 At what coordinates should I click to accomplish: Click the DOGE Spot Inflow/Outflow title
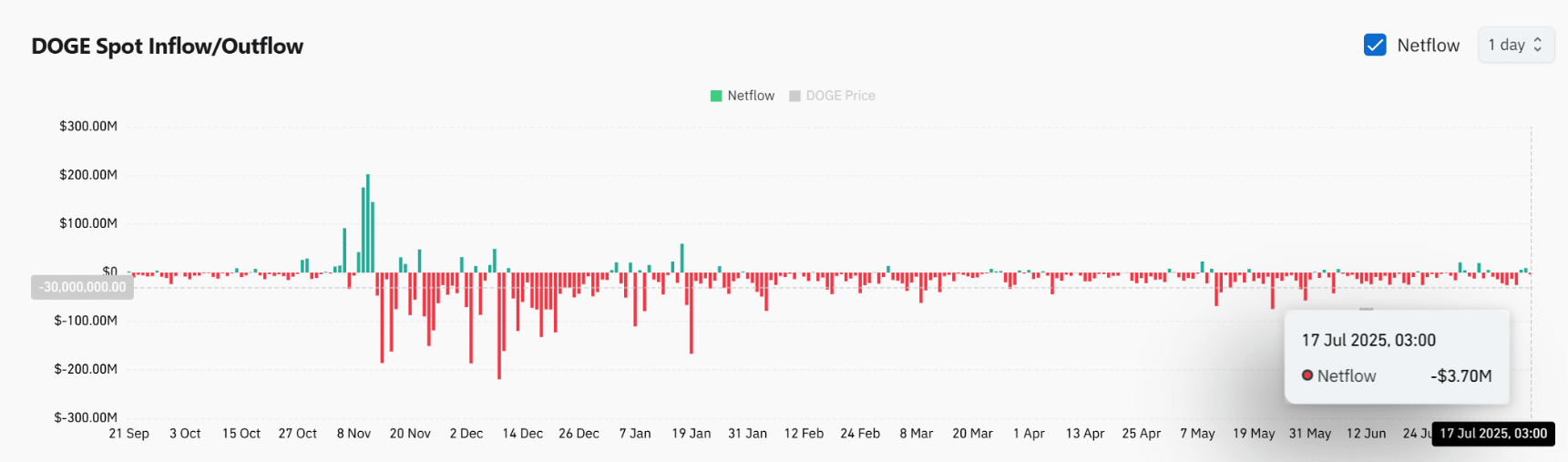168,46
